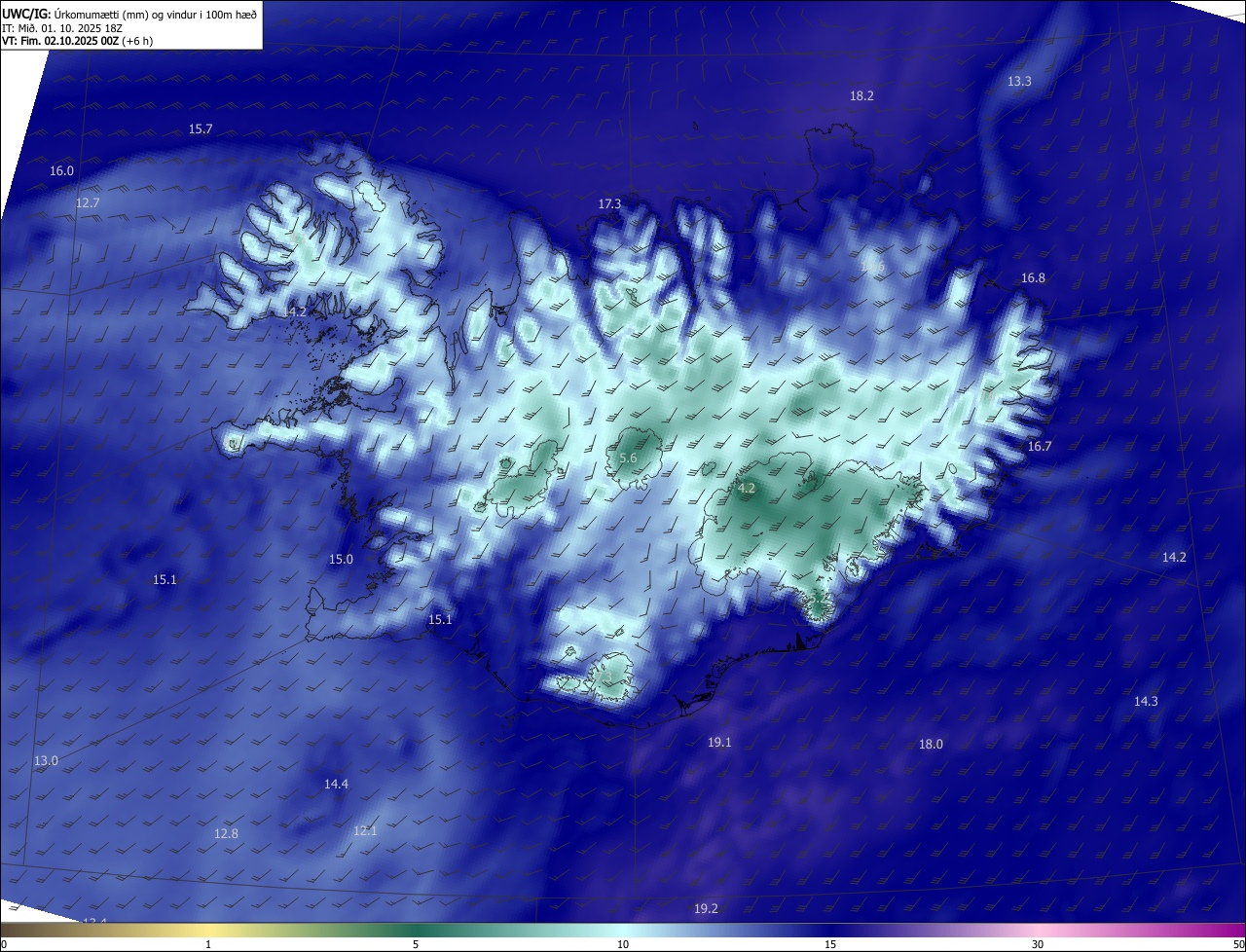Click the map title 'Úrkomumætti (mm) og vindur í 100m hæð'
This screenshot has height=952, width=1246.
[x=156, y=13]
